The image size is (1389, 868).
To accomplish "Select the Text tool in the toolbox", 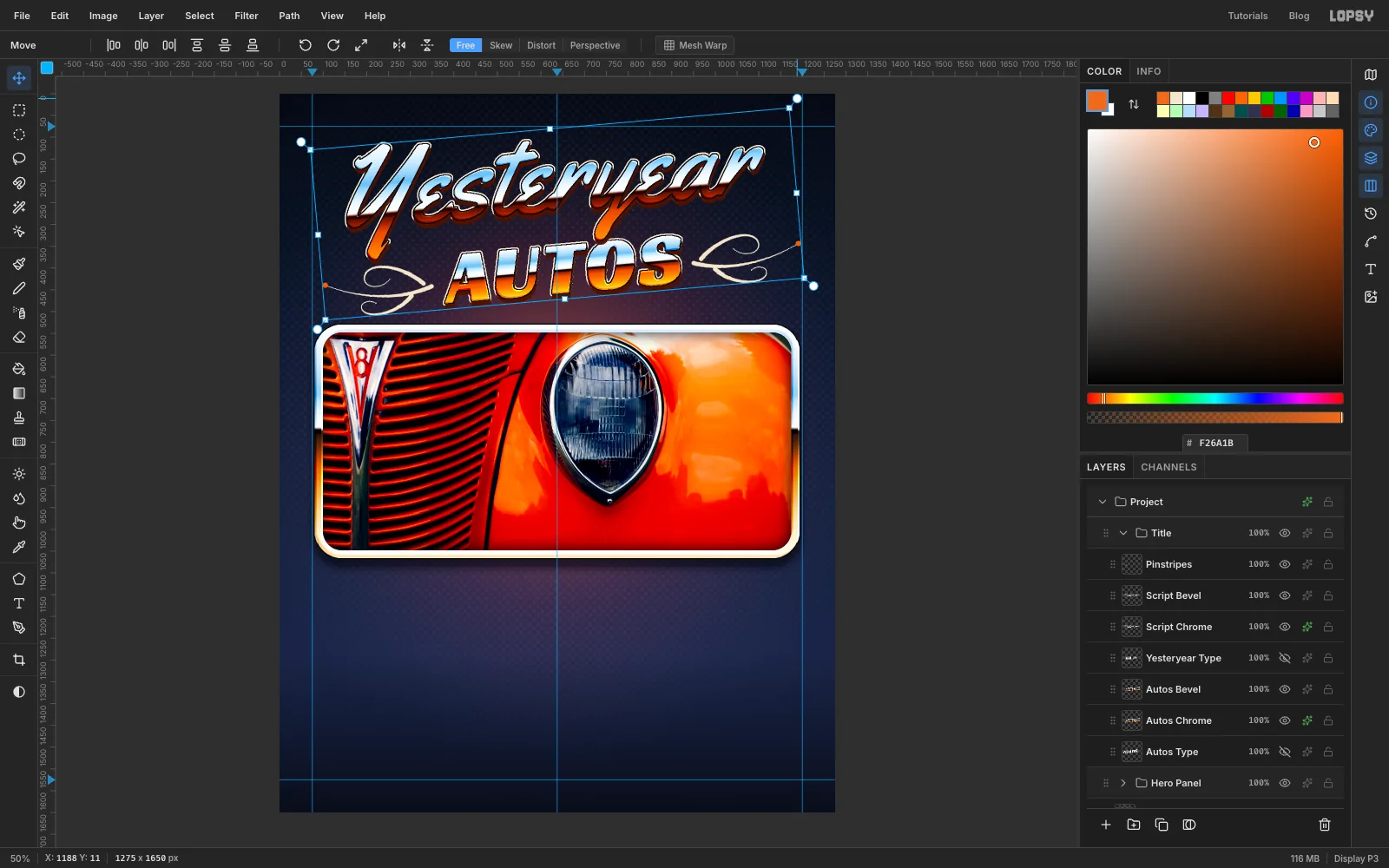I will coord(19,603).
